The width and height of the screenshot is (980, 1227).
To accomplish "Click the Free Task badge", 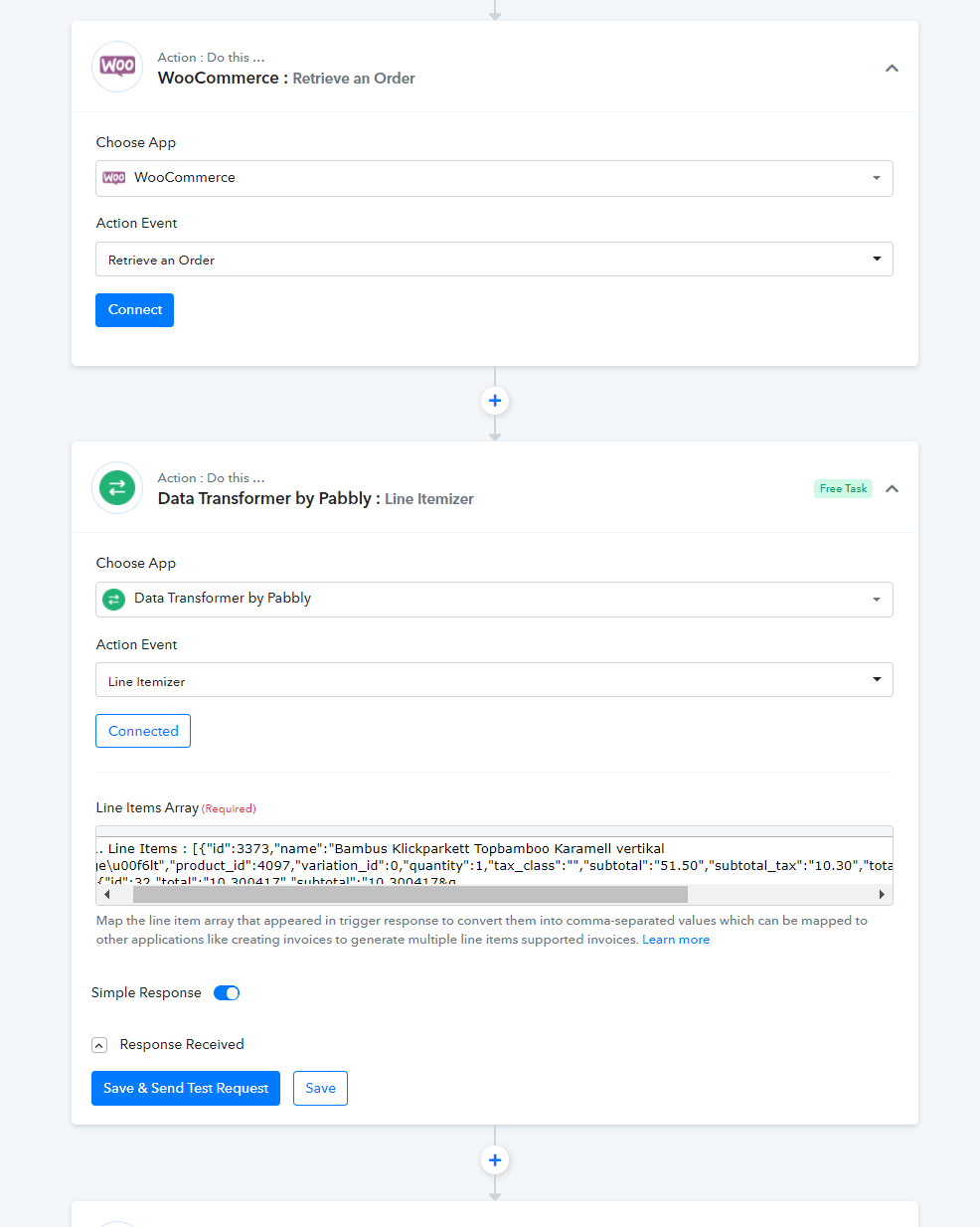I will click(x=843, y=488).
